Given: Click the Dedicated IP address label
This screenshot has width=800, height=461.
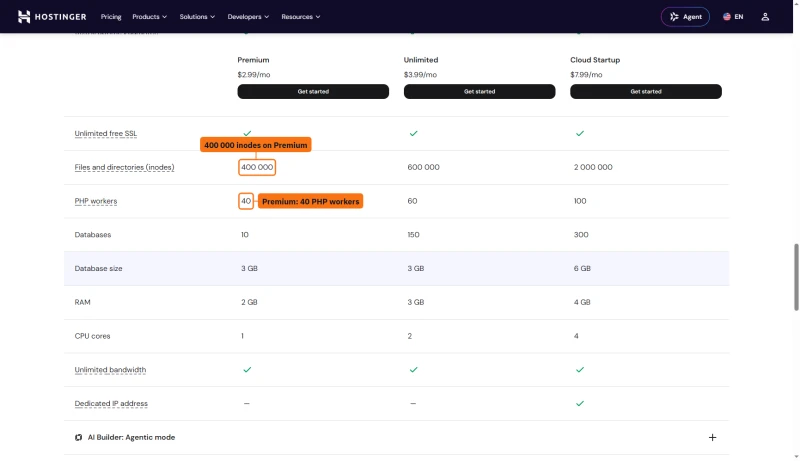Looking at the screenshot, I should point(111,403).
